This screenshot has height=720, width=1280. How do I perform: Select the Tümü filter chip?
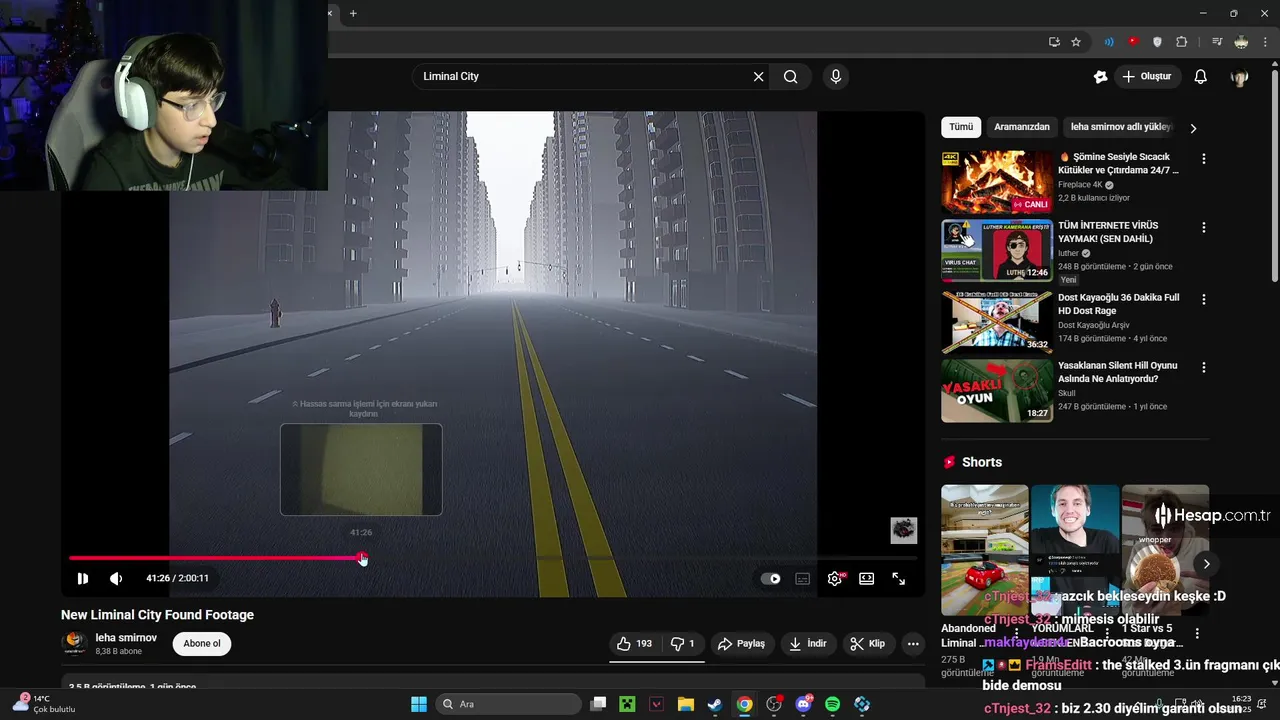pos(961,127)
